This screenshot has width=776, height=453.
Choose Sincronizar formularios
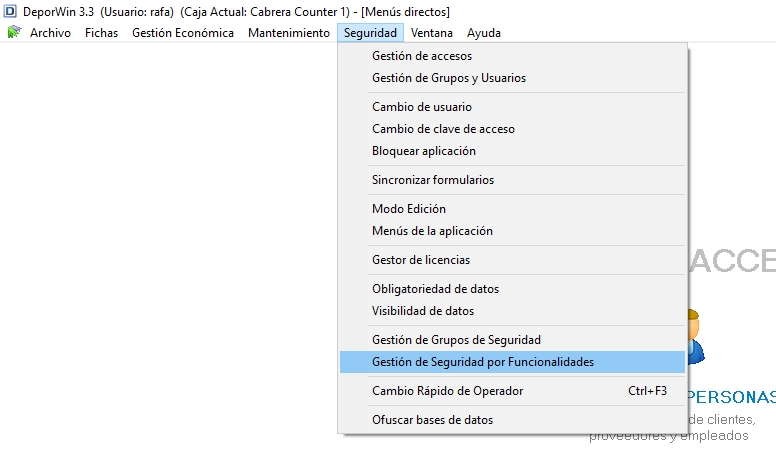512,180
